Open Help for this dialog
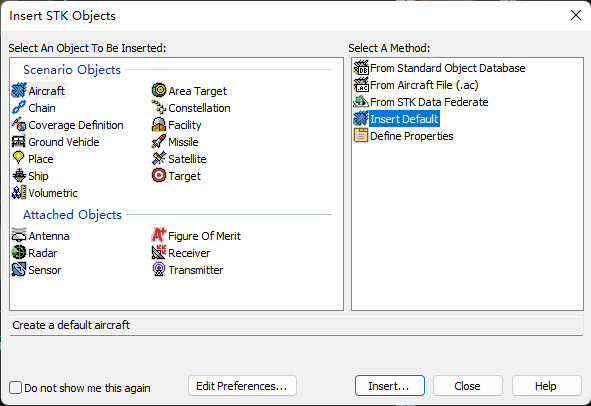 tap(546, 386)
